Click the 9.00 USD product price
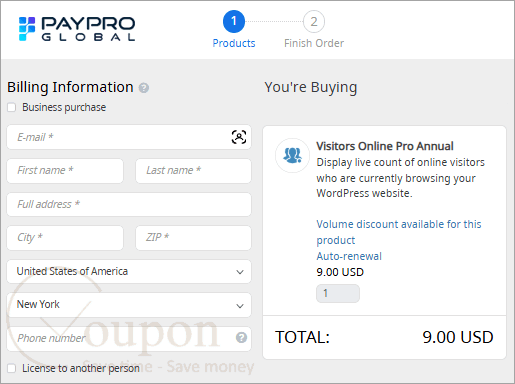 (340, 272)
